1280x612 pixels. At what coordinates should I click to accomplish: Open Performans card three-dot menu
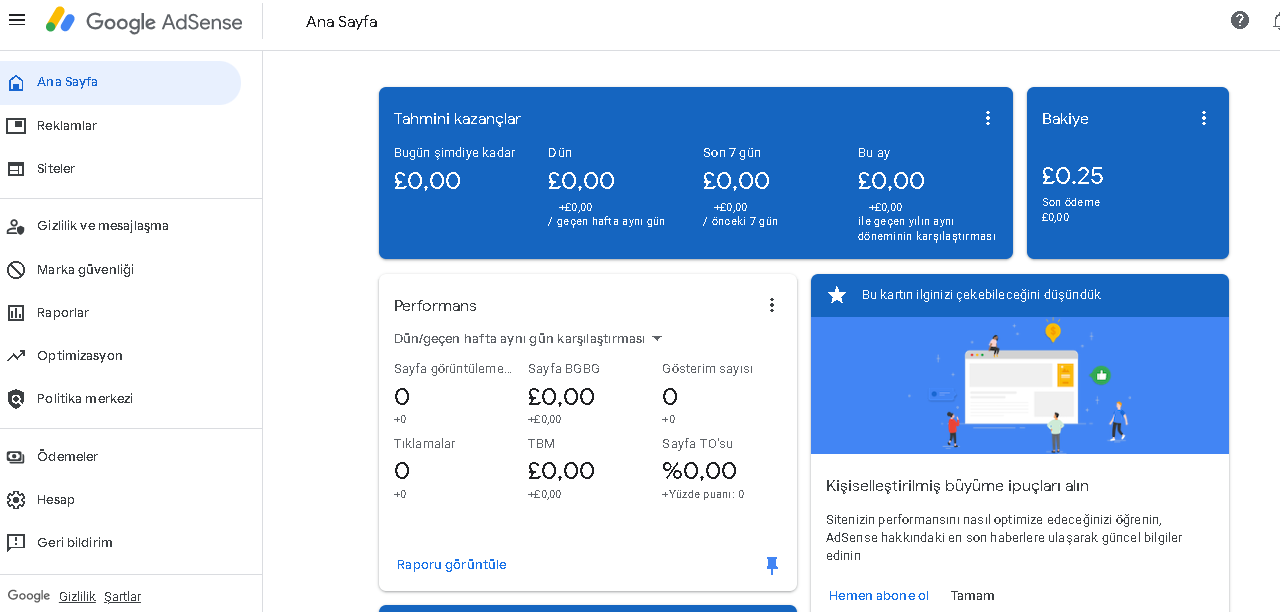pos(772,305)
